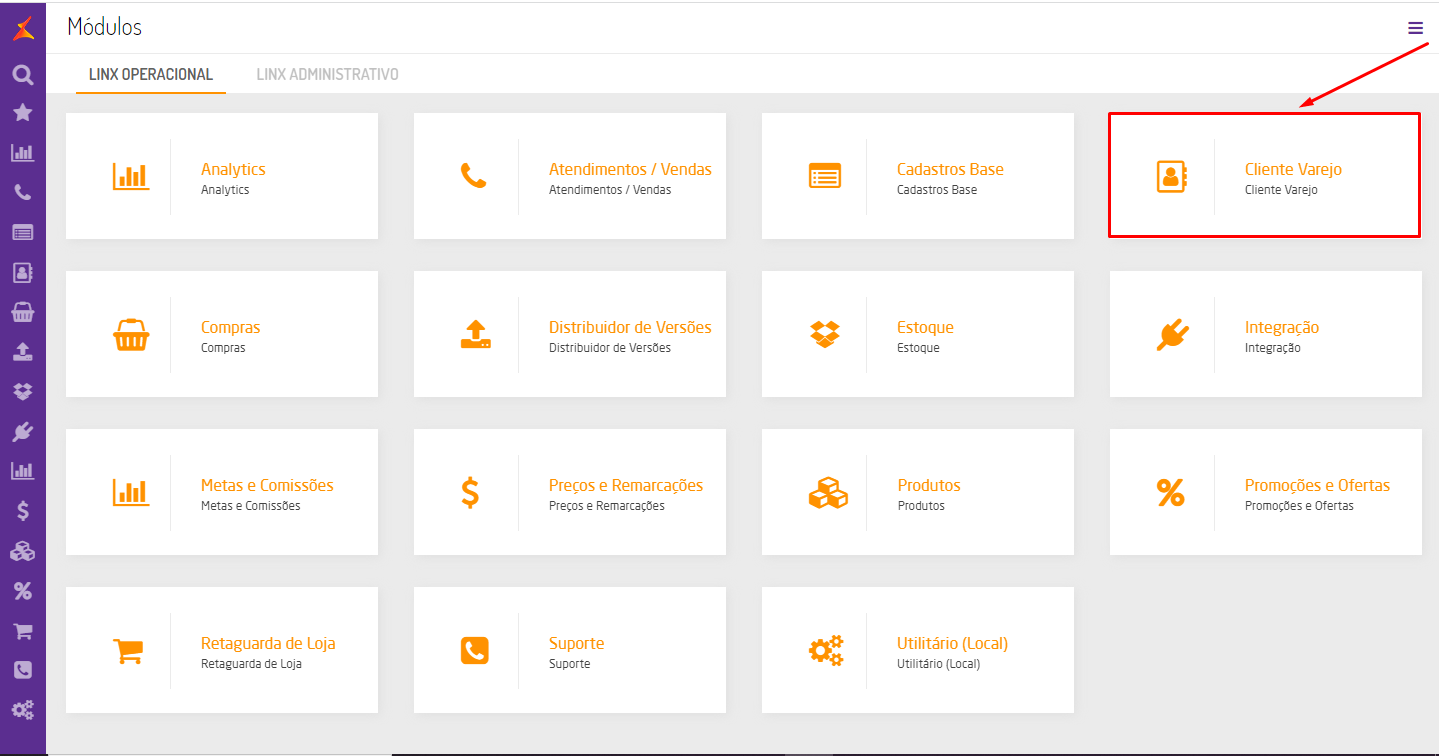Click the address book icon on Cliente Varejo card
This screenshot has height=756, width=1439.
(x=1171, y=176)
